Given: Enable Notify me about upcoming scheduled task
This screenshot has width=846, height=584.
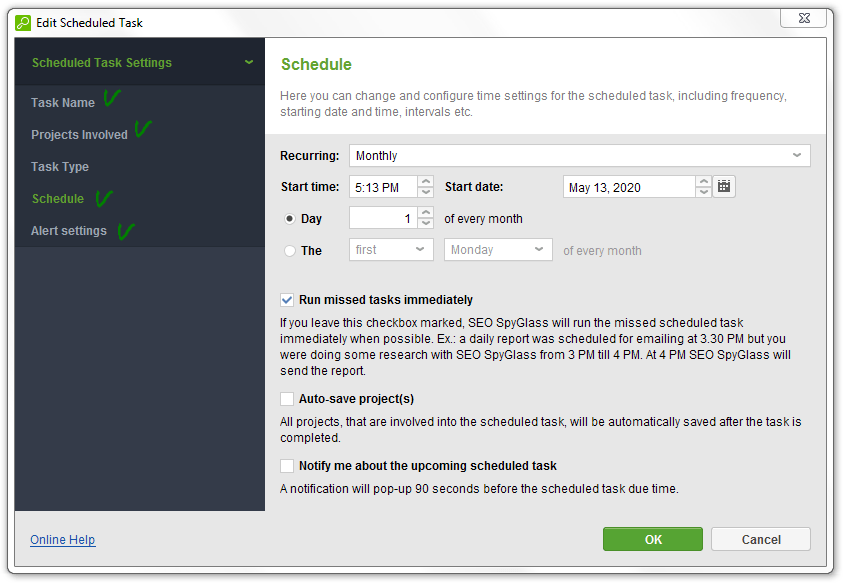Looking at the screenshot, I should click(287, 466).
